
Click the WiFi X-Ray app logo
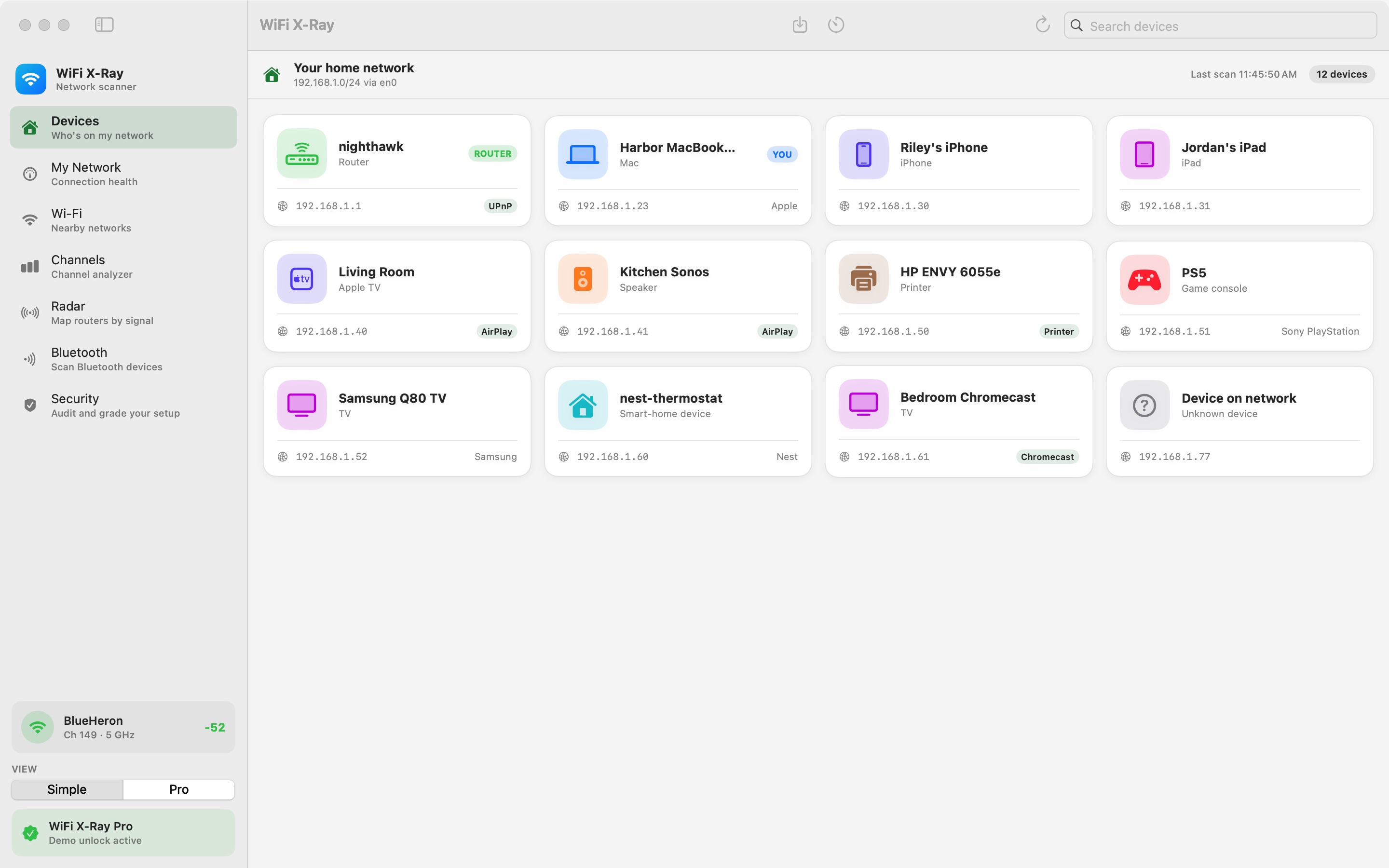pos(31,79)
